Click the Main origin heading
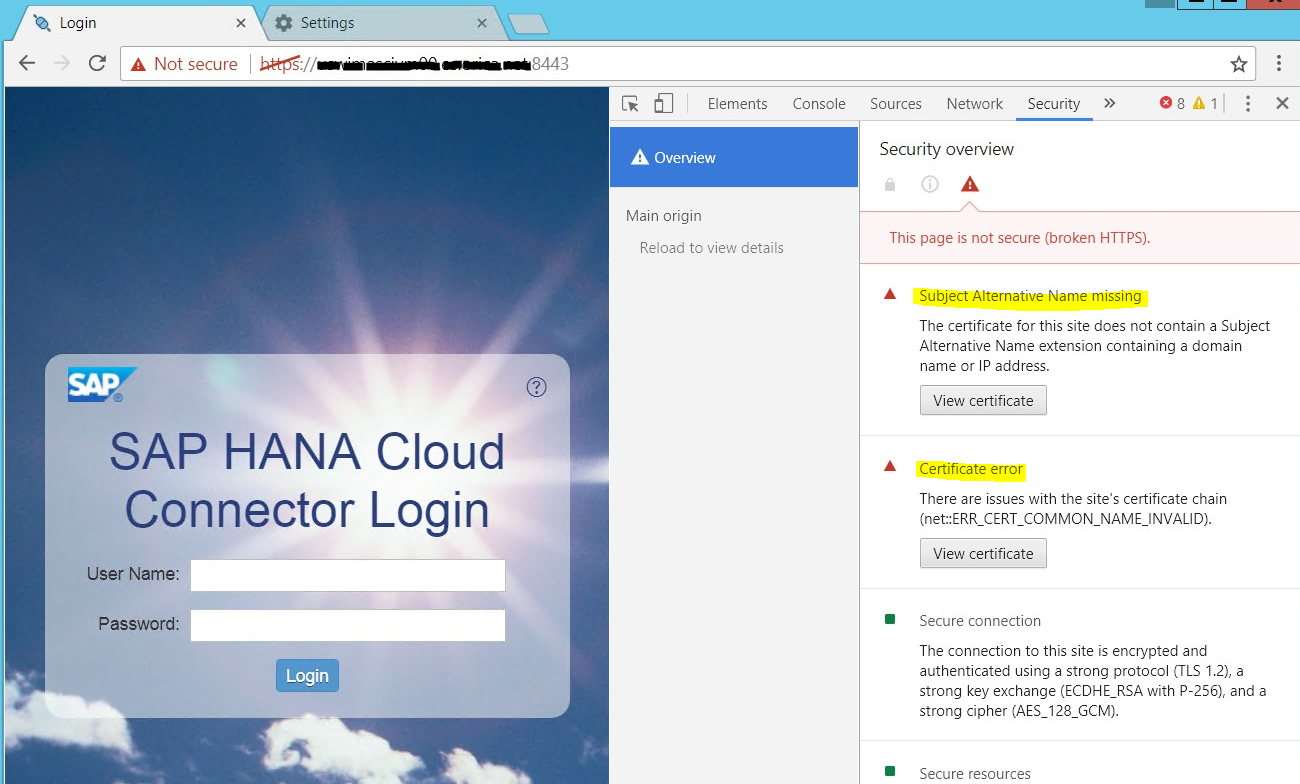This screenshot has height=784, width=1300. 664,216
